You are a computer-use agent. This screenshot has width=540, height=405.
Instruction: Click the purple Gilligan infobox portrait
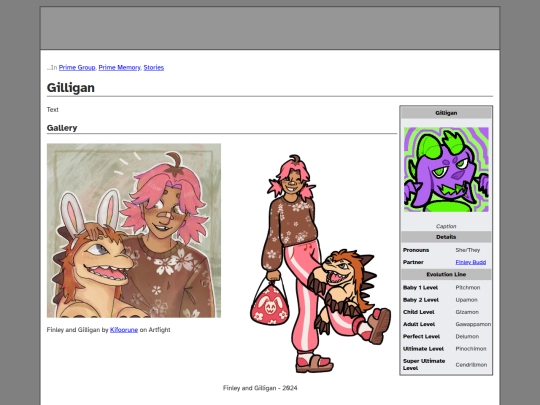(446, 169)
